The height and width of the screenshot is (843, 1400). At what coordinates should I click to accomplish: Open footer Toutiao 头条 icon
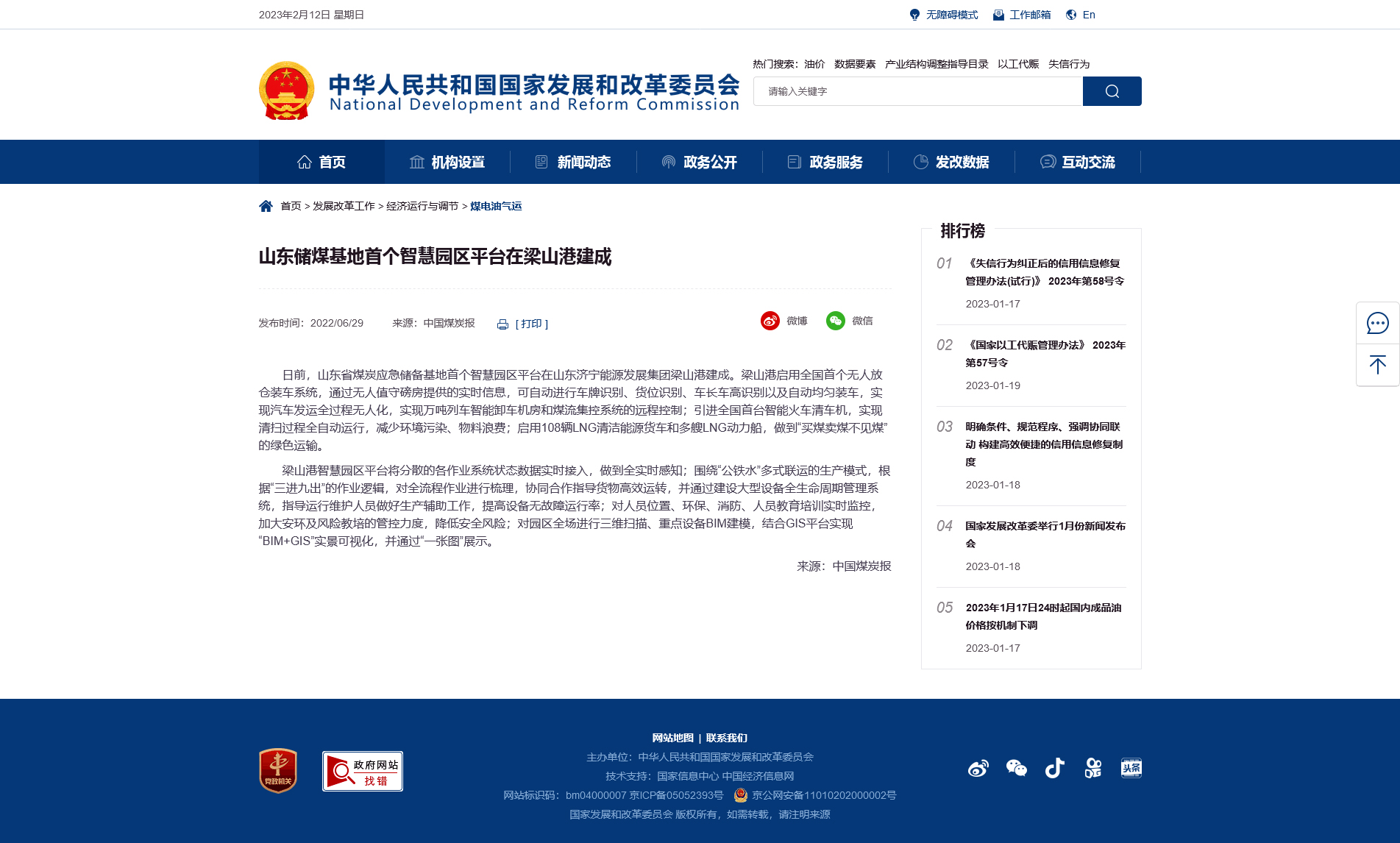[1131, 769]
